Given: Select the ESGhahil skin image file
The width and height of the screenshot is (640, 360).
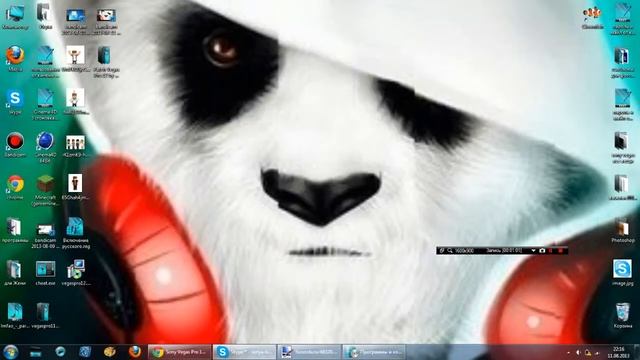Looking at the screenshot, I should tap(76, 187).
